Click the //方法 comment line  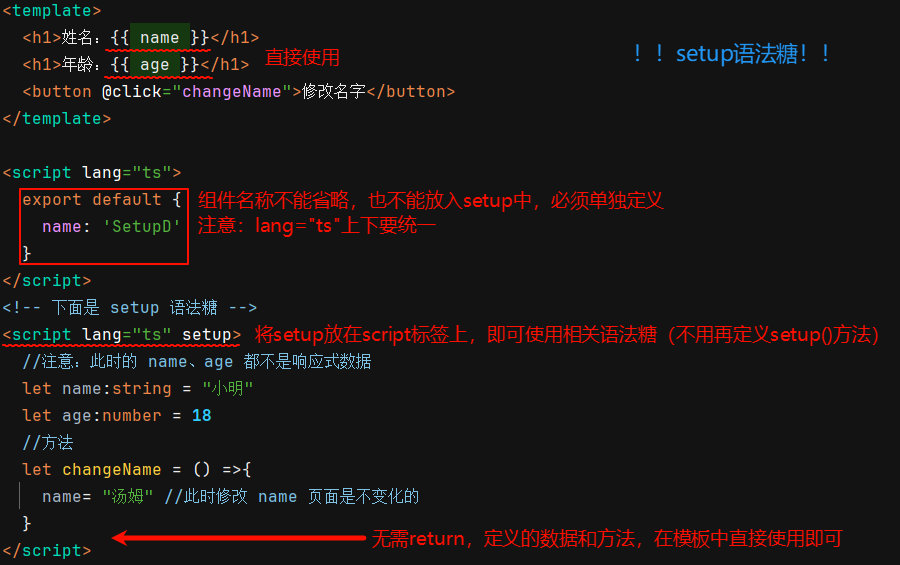coord(48,442)
